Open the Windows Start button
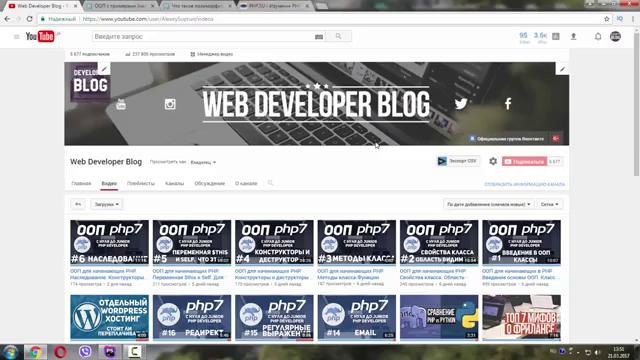The height and width of the screenshot is (360, 640). point(10,352)
